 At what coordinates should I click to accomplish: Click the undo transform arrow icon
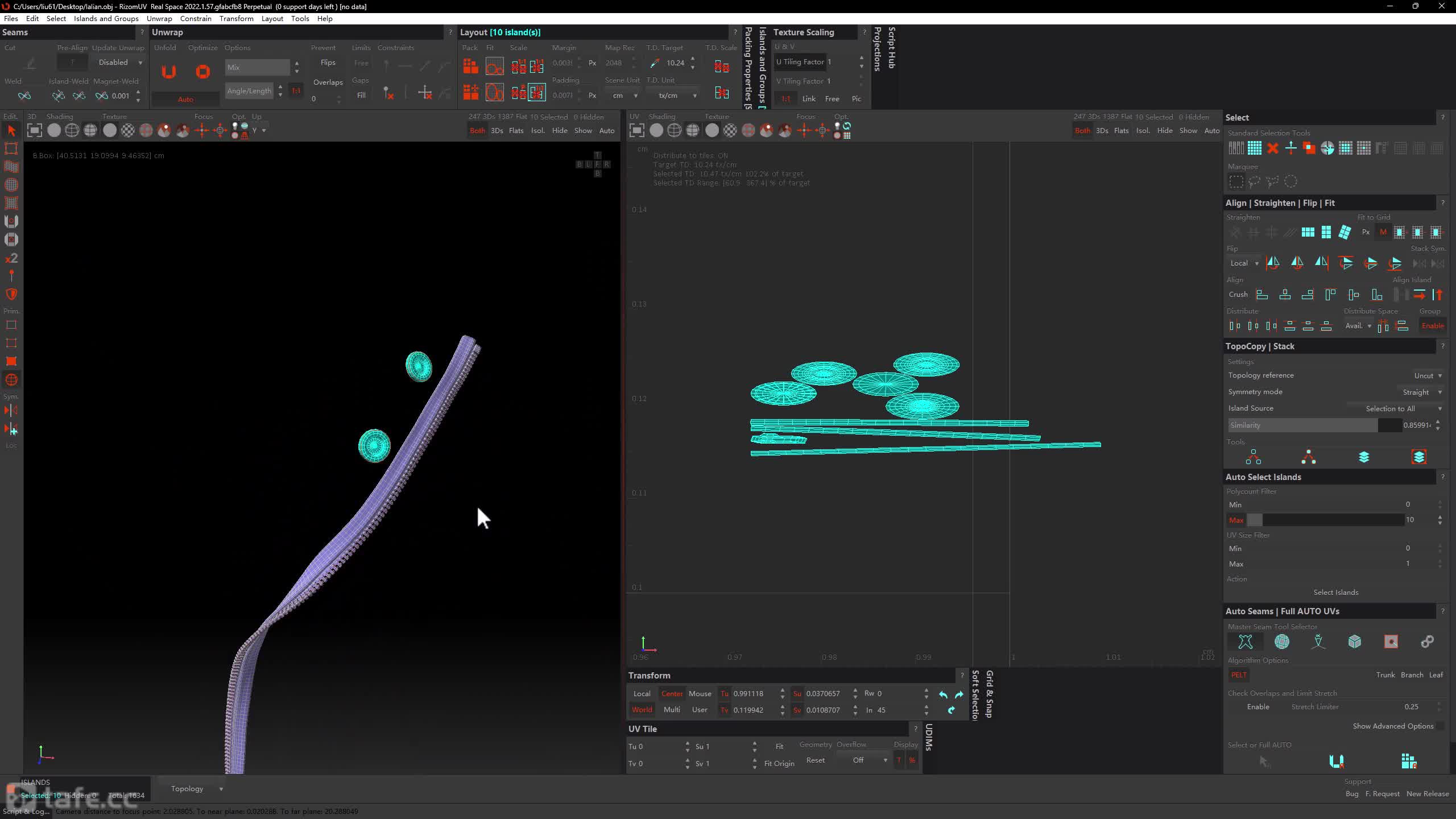pos(943,694)
